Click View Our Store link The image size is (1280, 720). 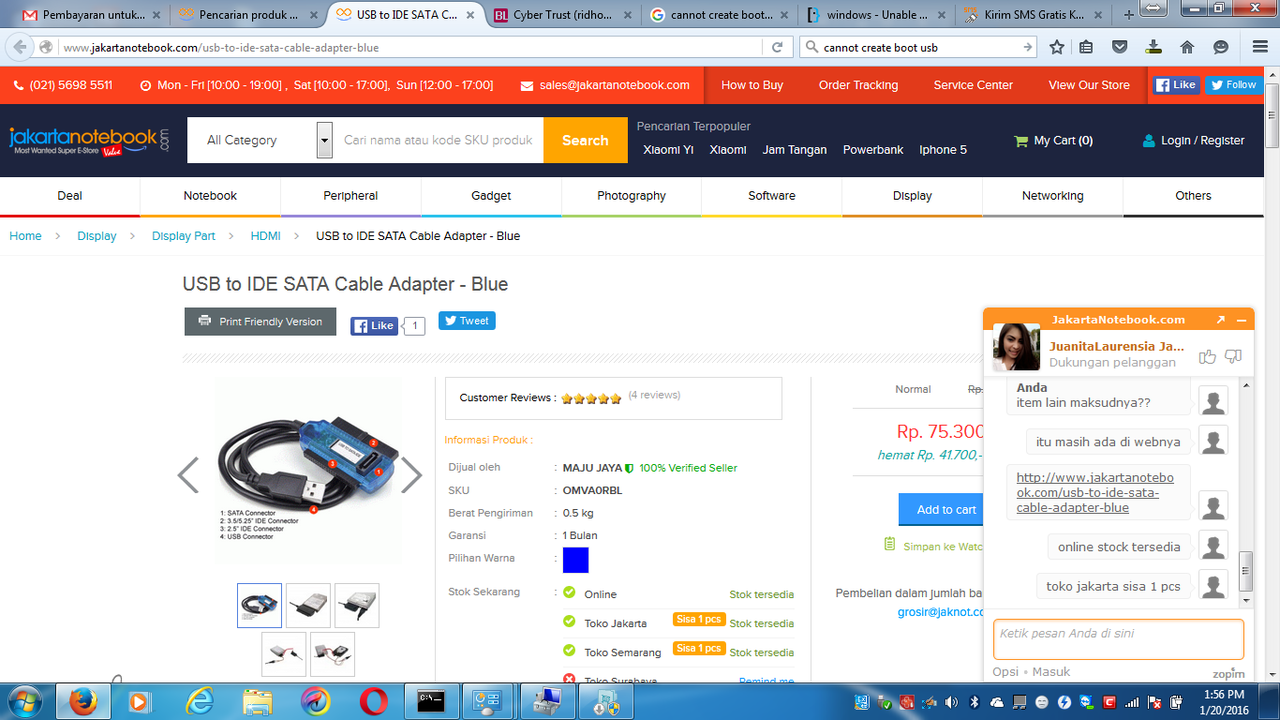pos(1089,85)
